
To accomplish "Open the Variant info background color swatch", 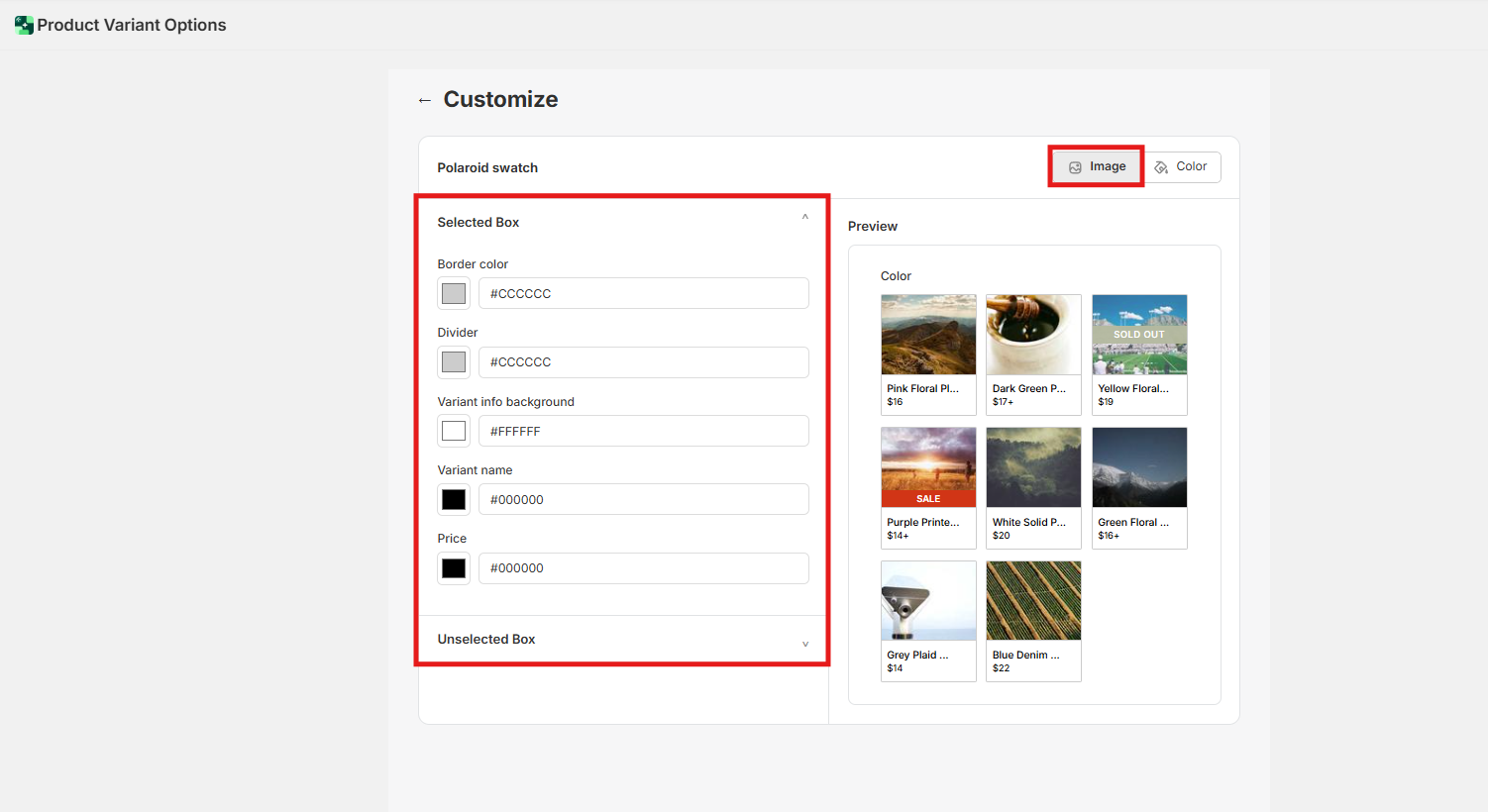I will 454,431.
